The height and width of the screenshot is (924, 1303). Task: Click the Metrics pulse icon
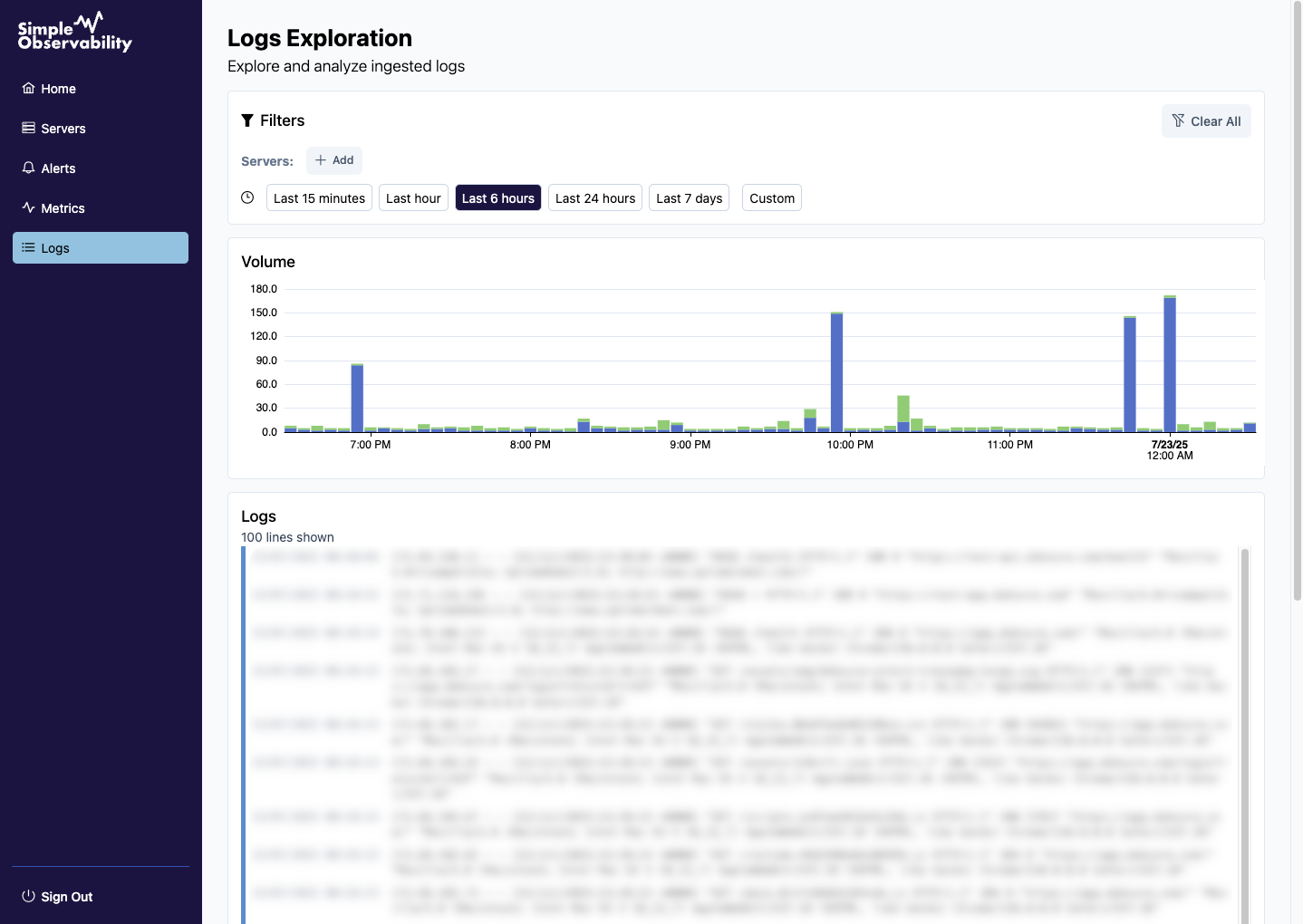coord(29,208)
